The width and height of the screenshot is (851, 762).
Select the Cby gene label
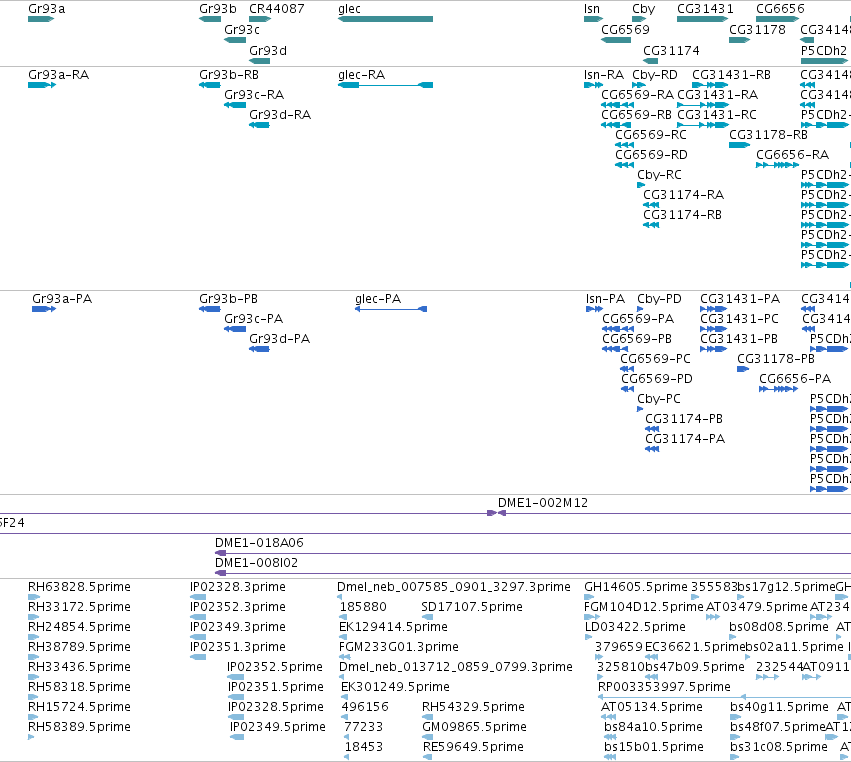coord(643,9)
